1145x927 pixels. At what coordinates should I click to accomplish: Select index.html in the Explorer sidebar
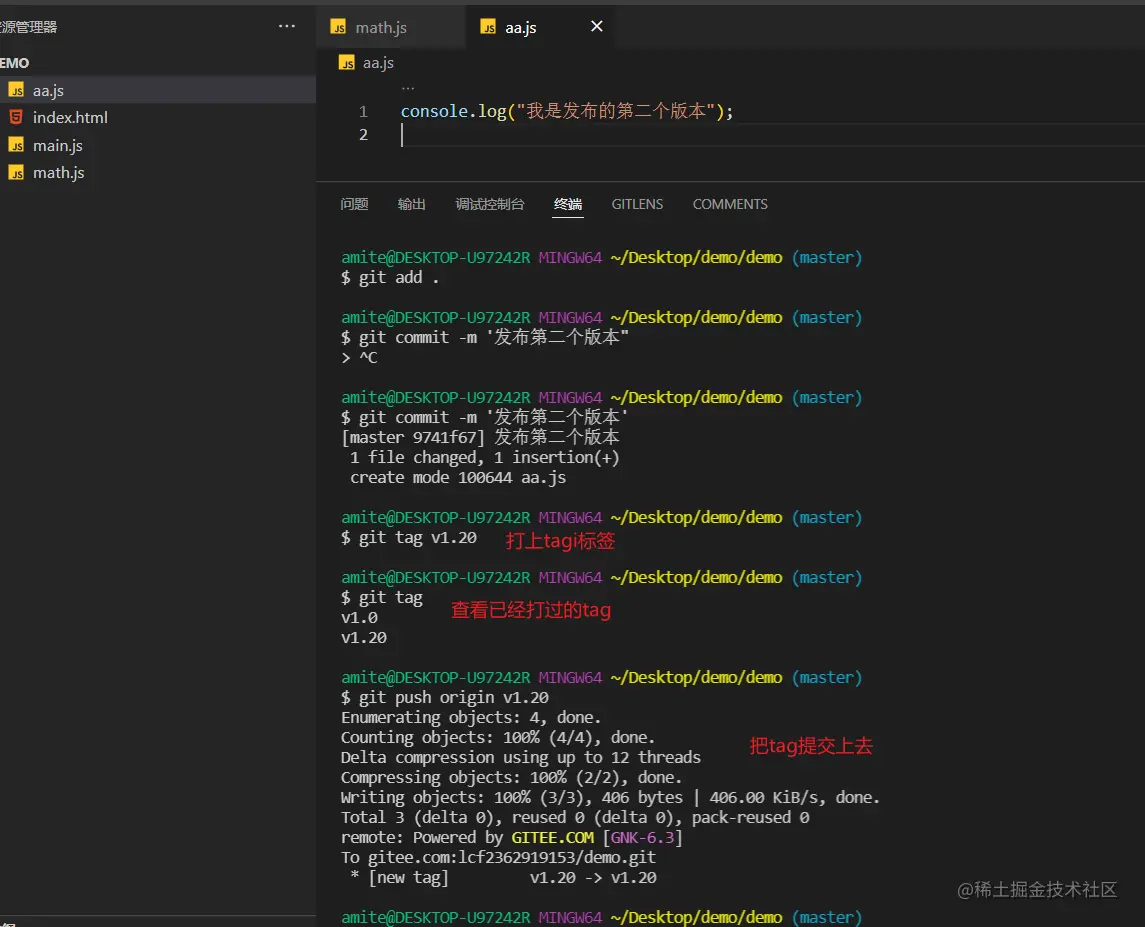[70, 117]
